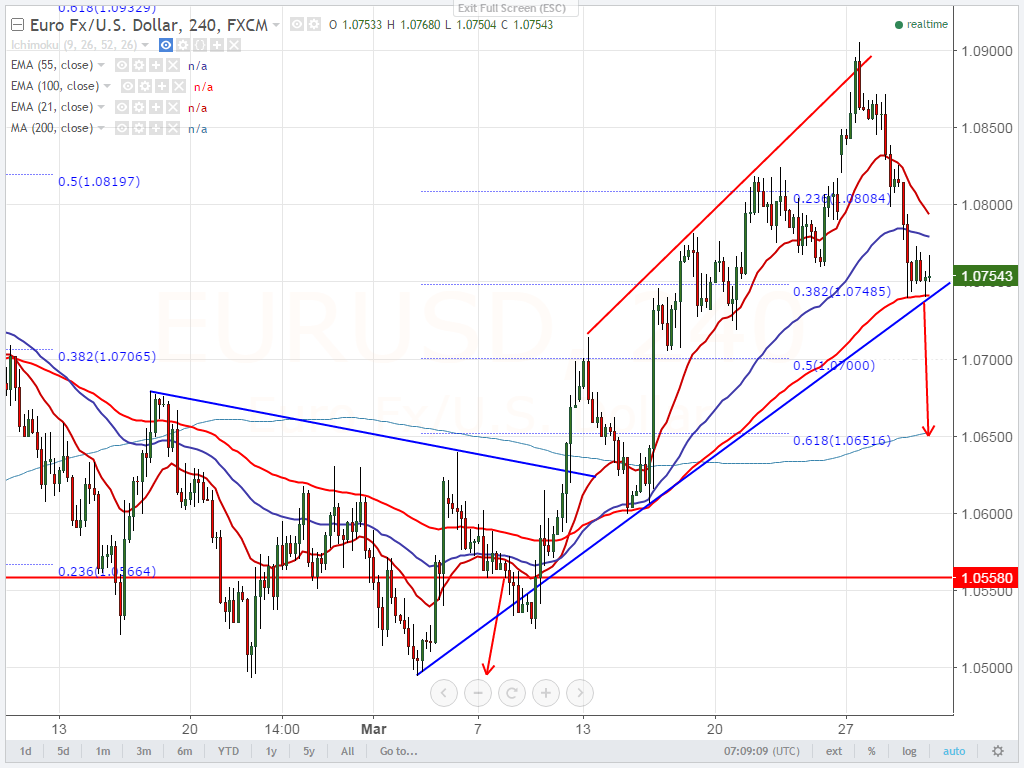Expand the EMA (100, close) dropdown arrow
The width and height of the screenshot is (1024, 768).
tap(107, 86)
